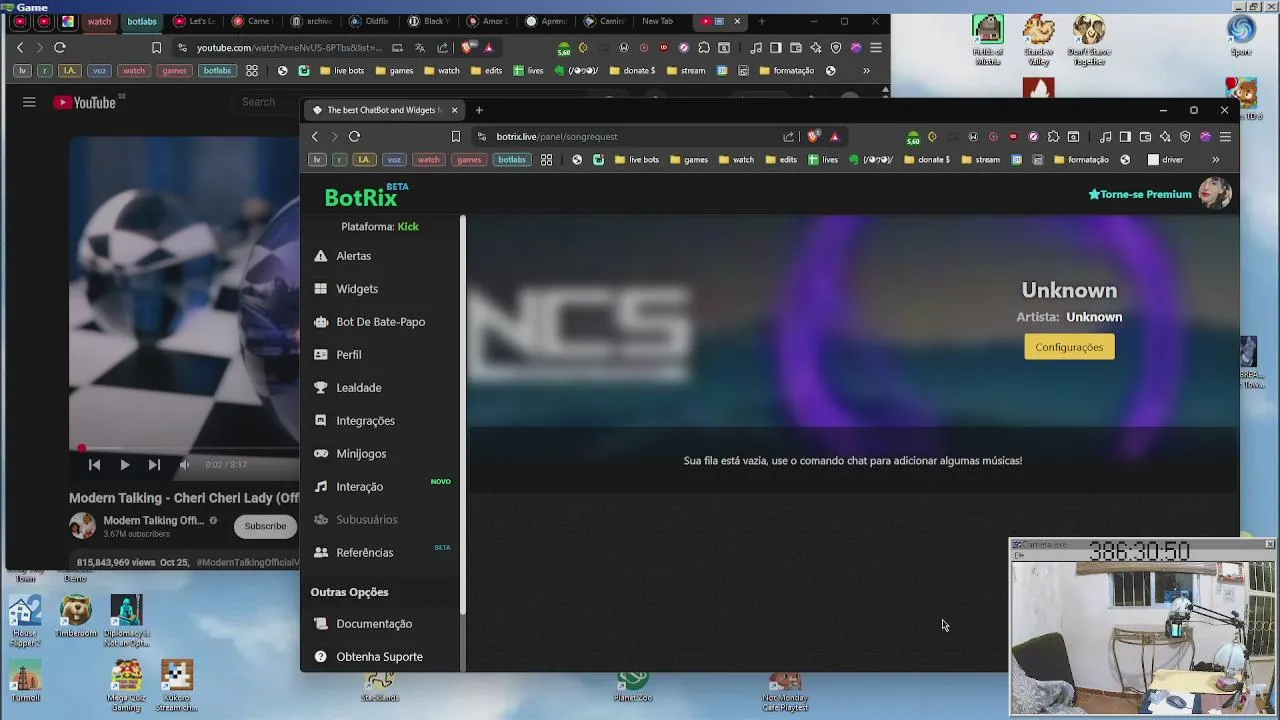
Task: Mute the YouTube player volume
Action: (x=184, y=465)
